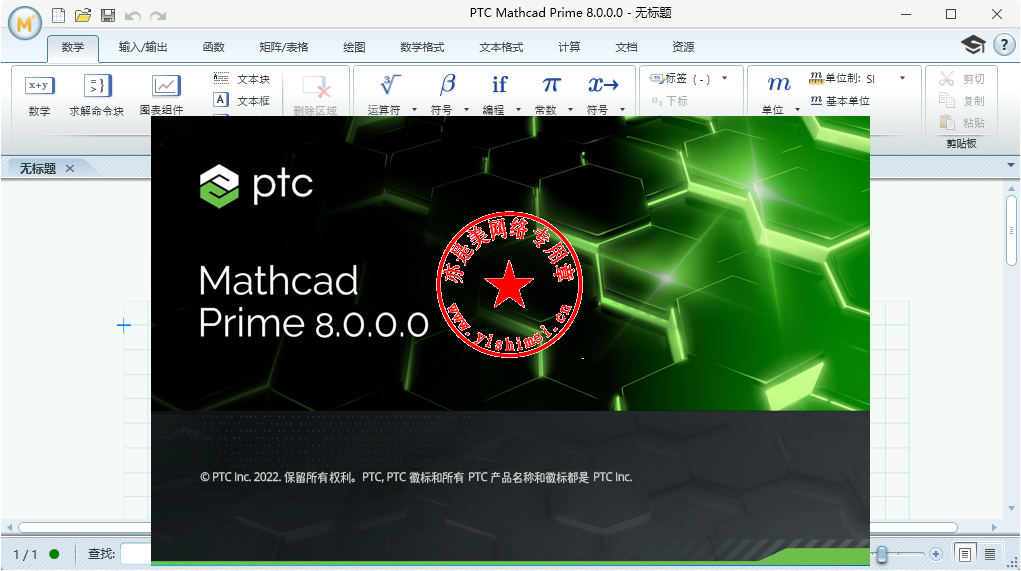The image size is (1021, 571).
Task: Open the 矩阵/表格 ribbon tab
Action: pyautogui.click(x=284, y=47)
